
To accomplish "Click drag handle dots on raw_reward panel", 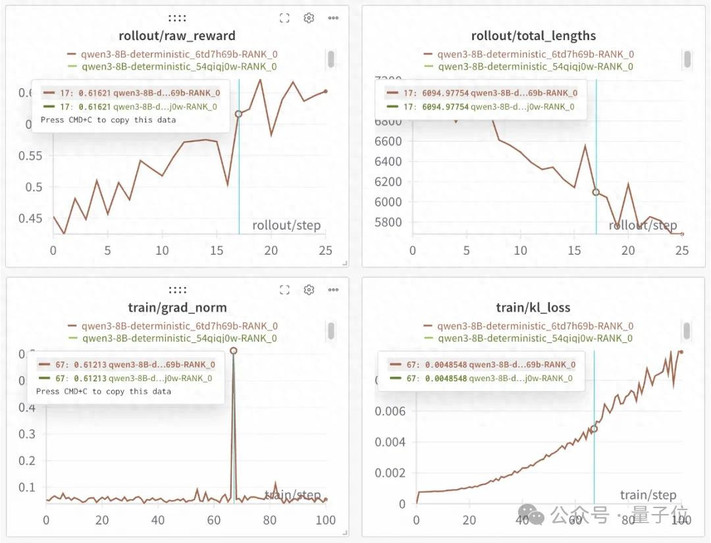I will click(x=177, y=18).
